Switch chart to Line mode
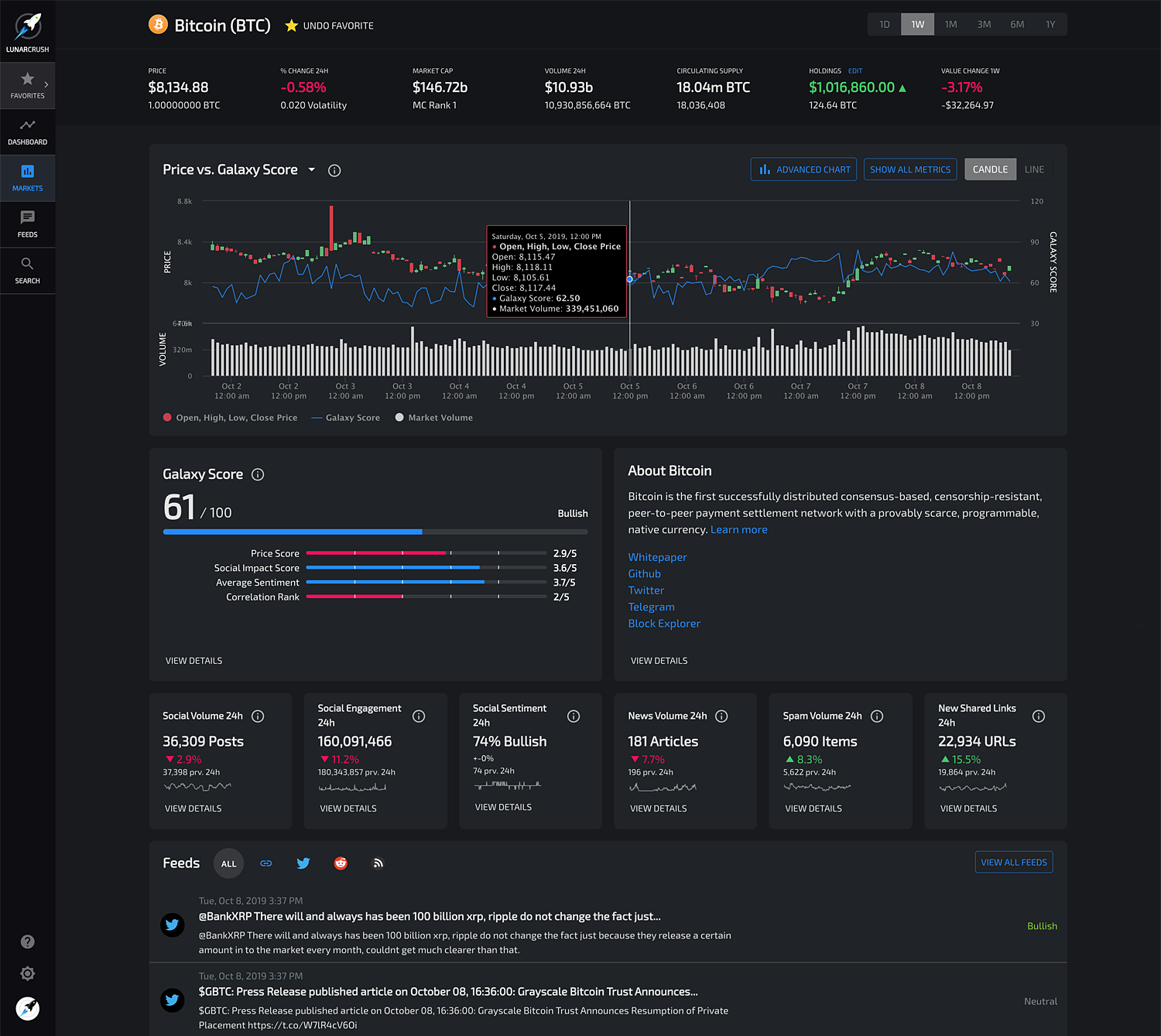 tap(1035, 169)
